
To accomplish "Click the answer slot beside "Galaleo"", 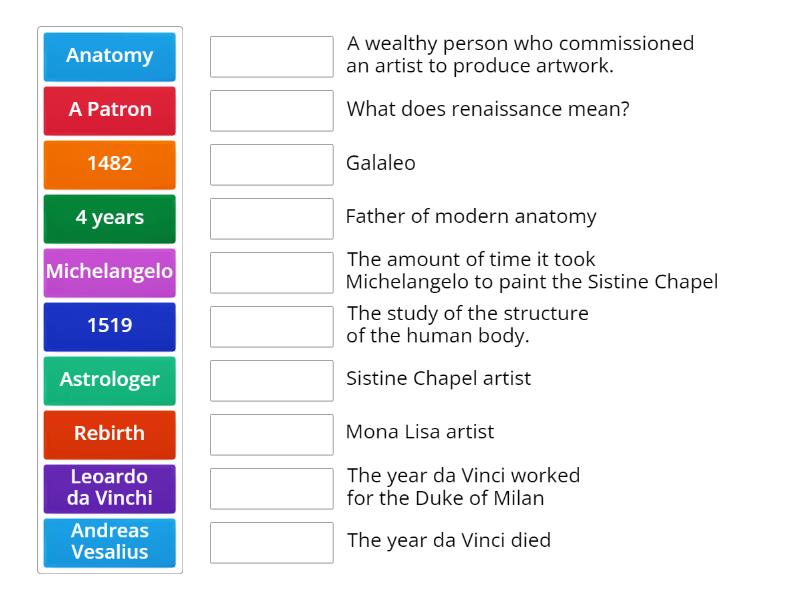I will pyautogui.click(x=271, y=164).
